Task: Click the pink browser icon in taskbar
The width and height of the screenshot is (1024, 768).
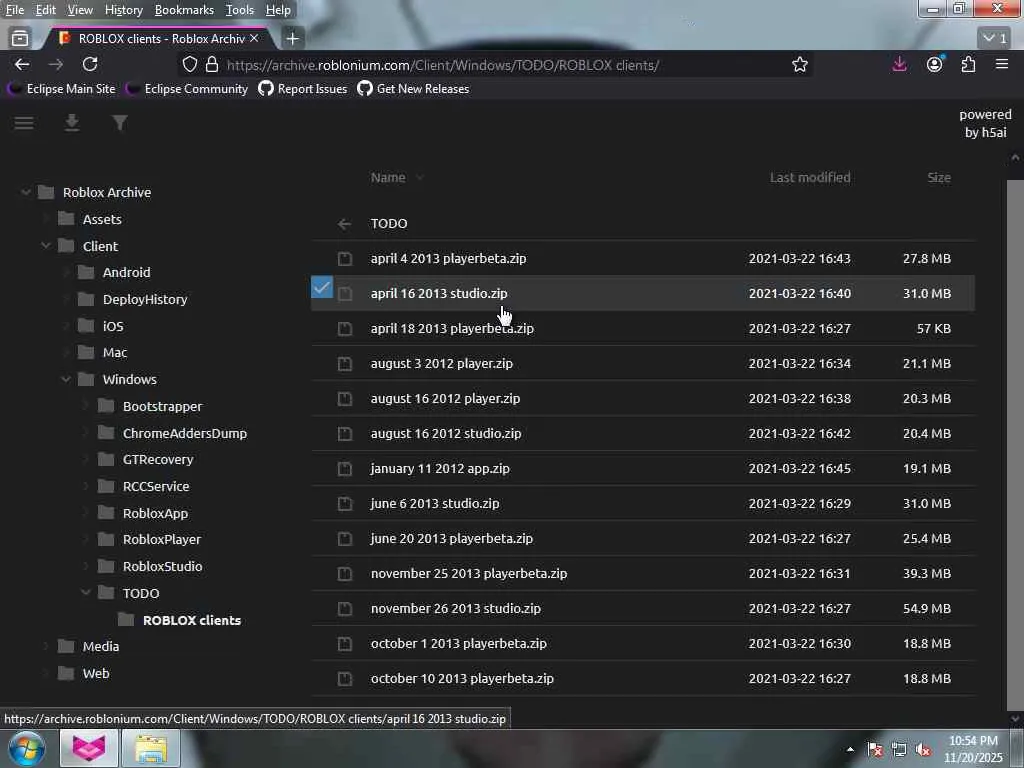Action: click(x=89, y=748)
